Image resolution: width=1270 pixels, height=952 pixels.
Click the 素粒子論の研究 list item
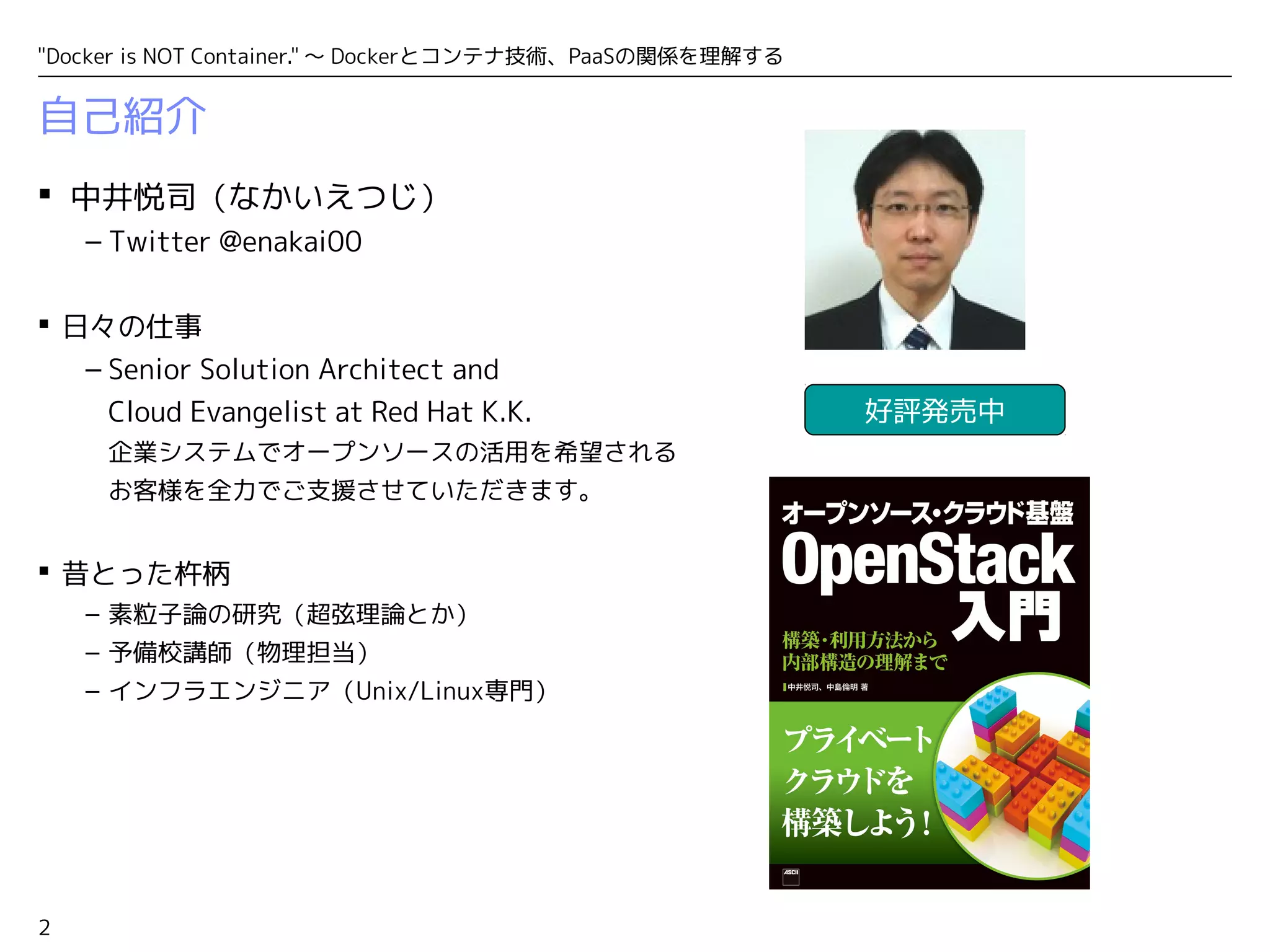[x=288, y=614]
